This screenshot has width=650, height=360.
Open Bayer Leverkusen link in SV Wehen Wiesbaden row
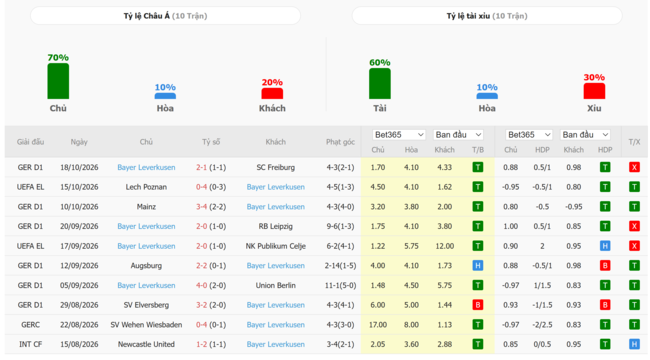click(x=276, y=325)
